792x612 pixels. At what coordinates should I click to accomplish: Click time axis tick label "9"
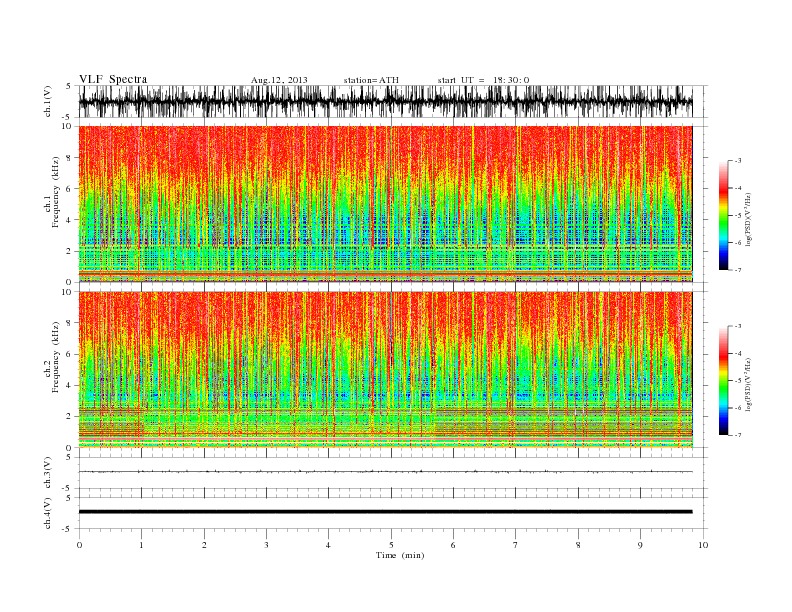click(x=640, y=545)
